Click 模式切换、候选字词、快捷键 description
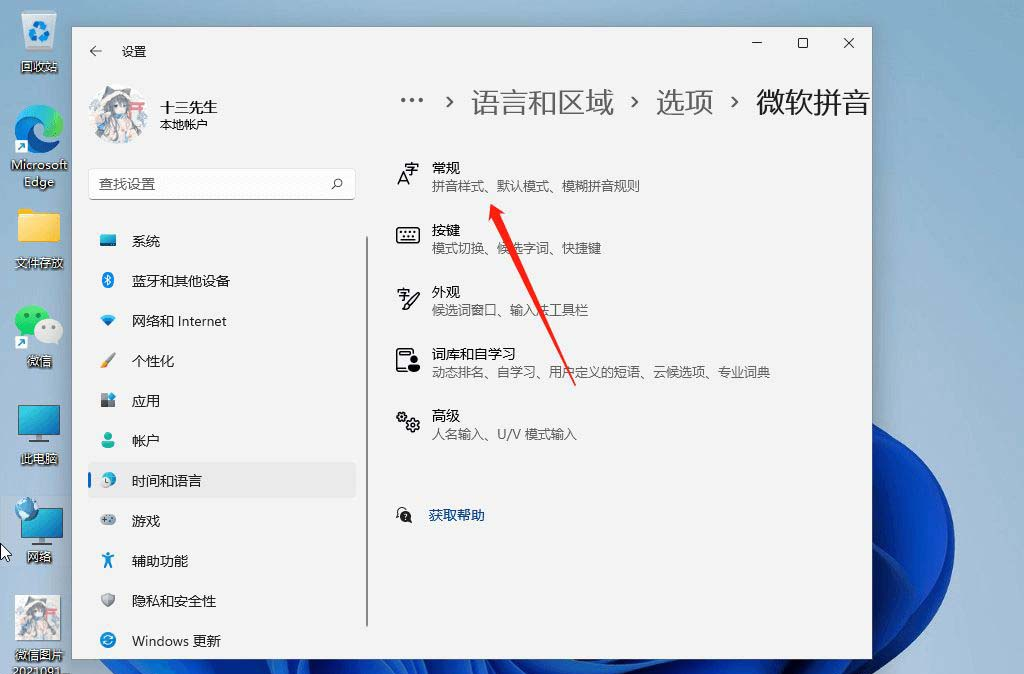This screenshot has width=1024, height=674. tap(516, 248)
